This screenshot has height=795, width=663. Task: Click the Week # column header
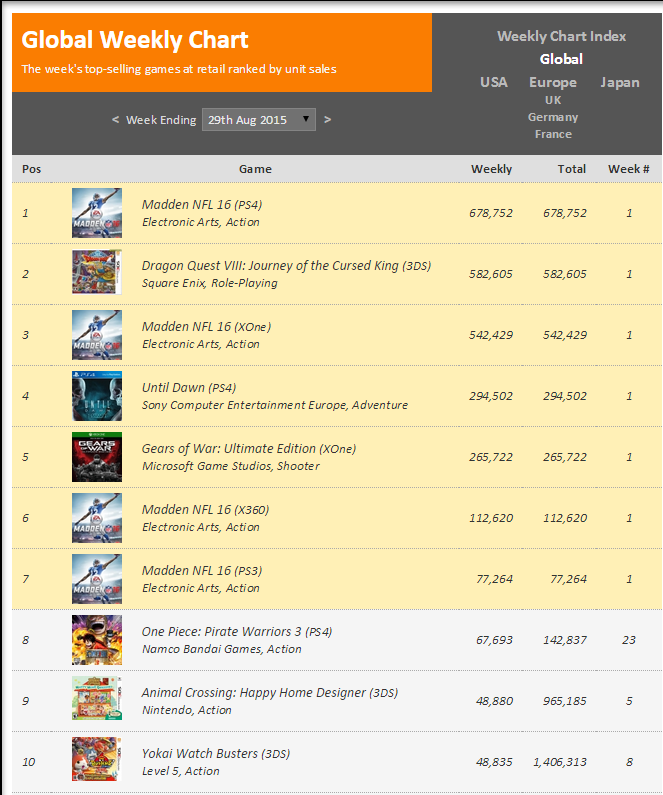629,169
